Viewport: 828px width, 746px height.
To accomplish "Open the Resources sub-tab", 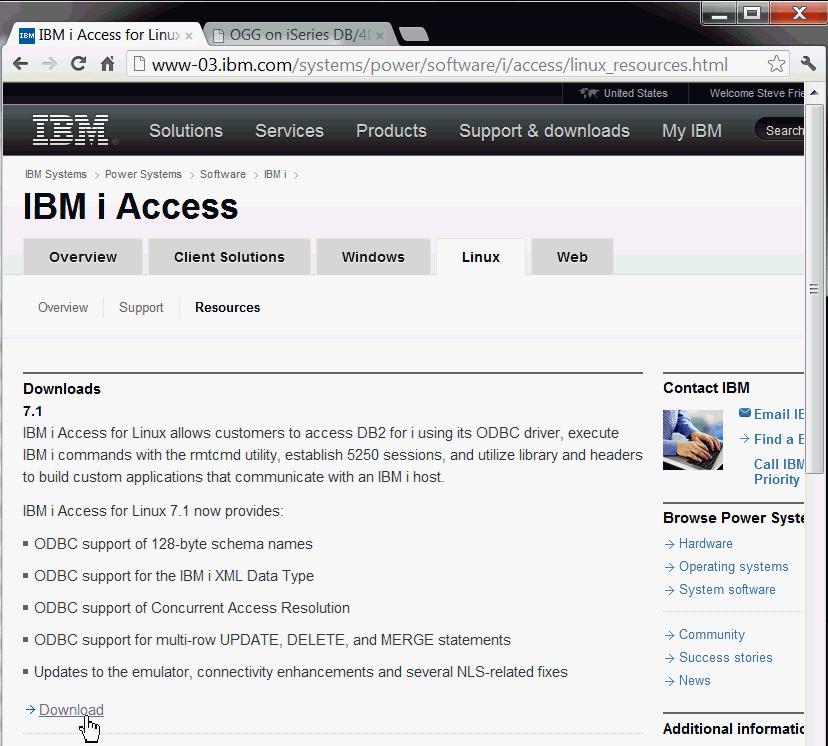I will (x=228, y=307).
